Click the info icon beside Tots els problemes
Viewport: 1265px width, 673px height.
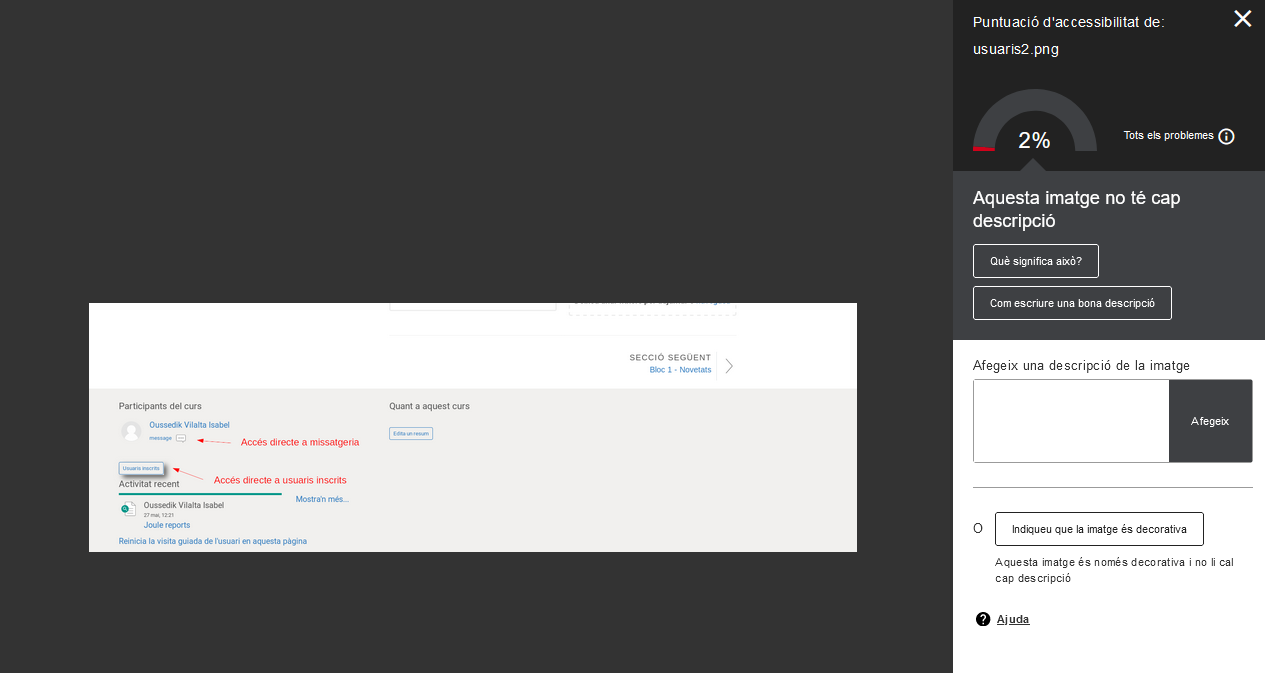[x=1226, y=136]
